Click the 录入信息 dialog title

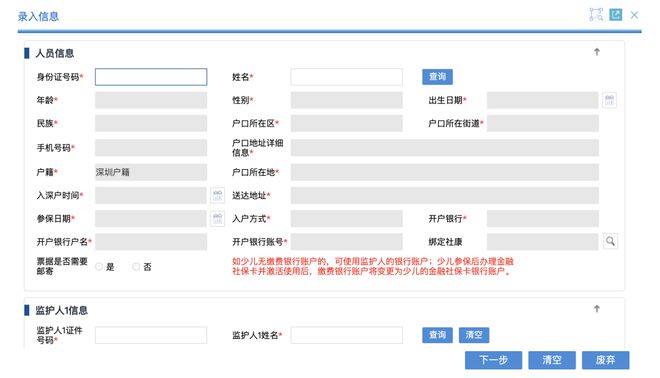tap(38, 16)
